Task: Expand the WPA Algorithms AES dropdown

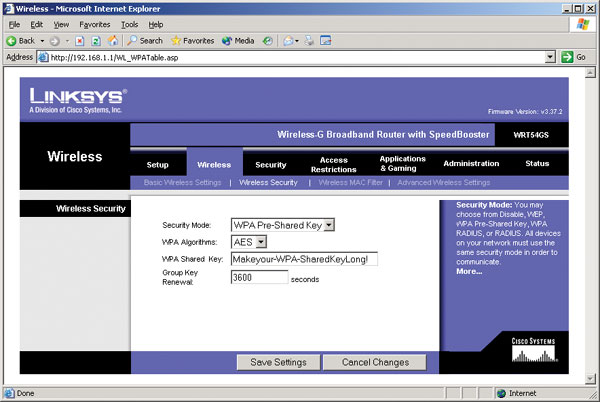Action: click(x=261, y=242)
